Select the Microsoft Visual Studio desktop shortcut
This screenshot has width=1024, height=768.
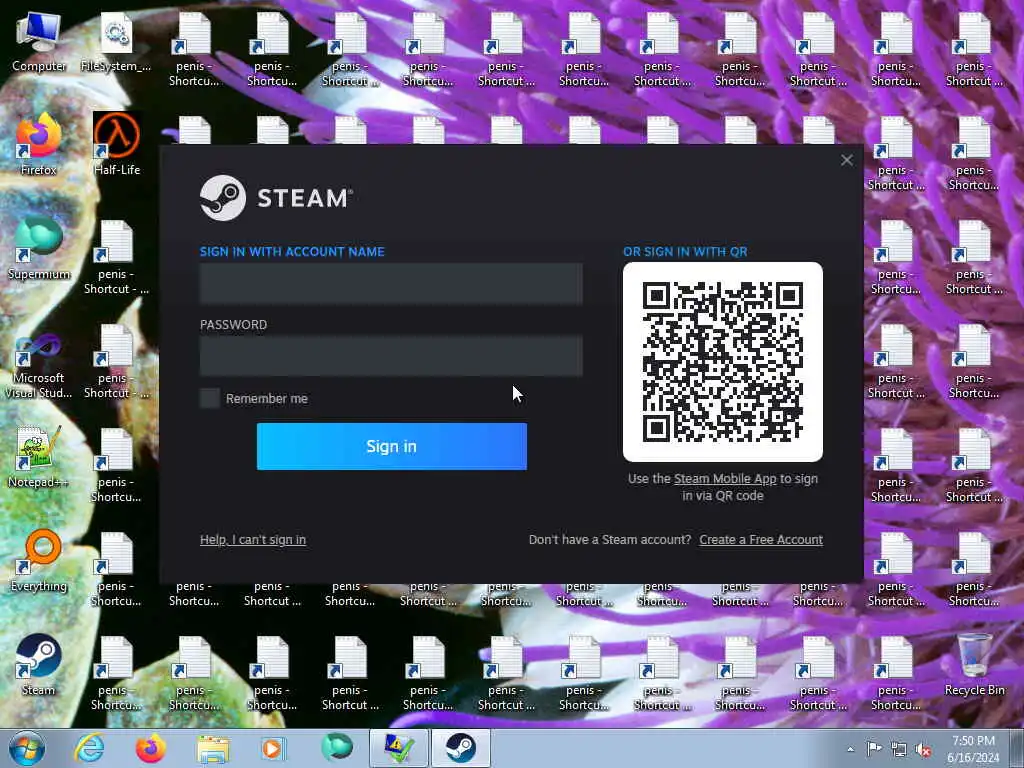point(39,366)
